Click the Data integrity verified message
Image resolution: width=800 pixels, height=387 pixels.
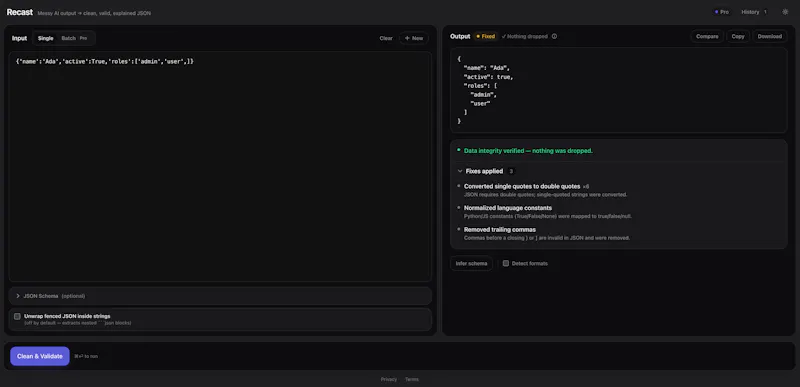528,151
